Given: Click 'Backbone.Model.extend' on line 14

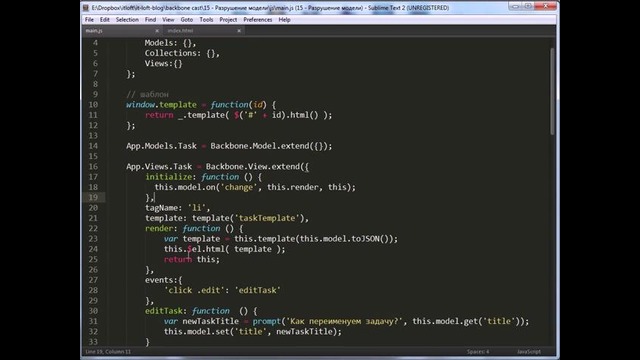Looking at the screenshot, I should coord(260,146).
